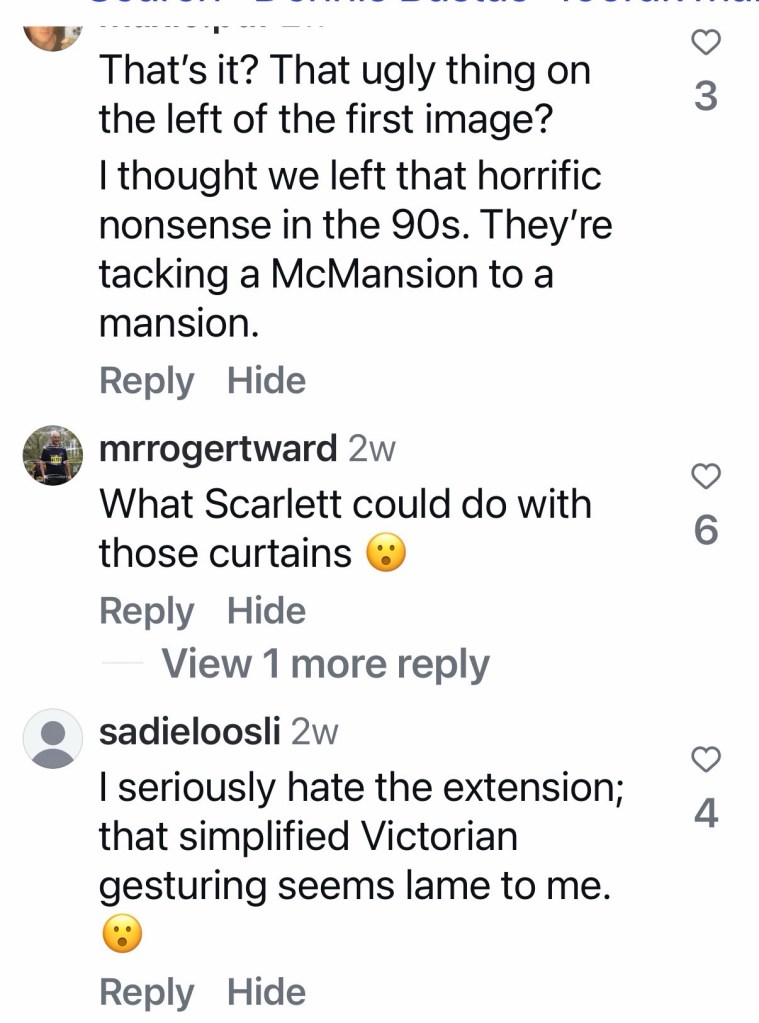
Task: Tap the surprised emoji below sadieloosli's comment
Action: coord(122,936)
